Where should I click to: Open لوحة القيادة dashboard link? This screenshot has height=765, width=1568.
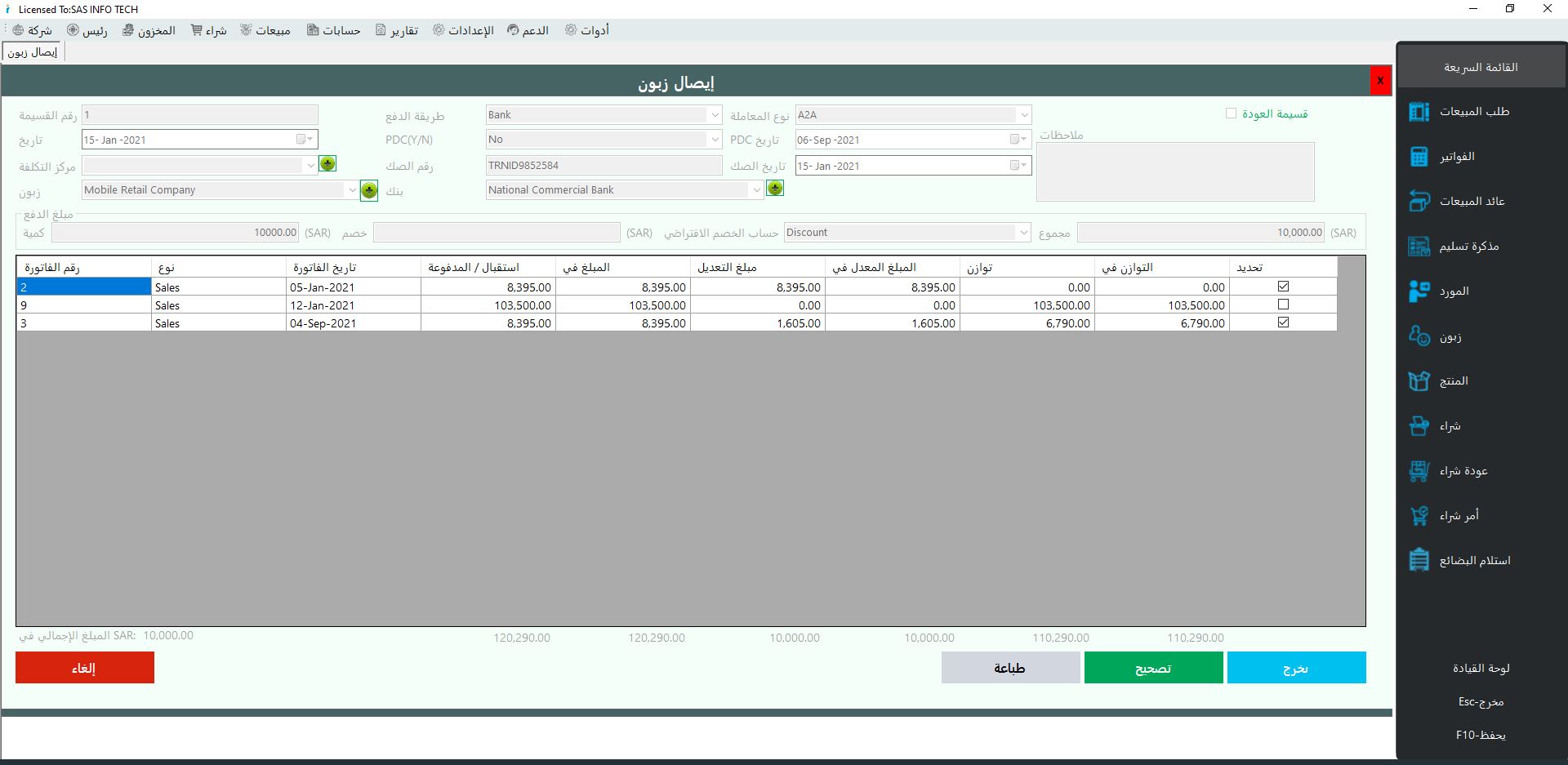click(x=1481, y=668)
